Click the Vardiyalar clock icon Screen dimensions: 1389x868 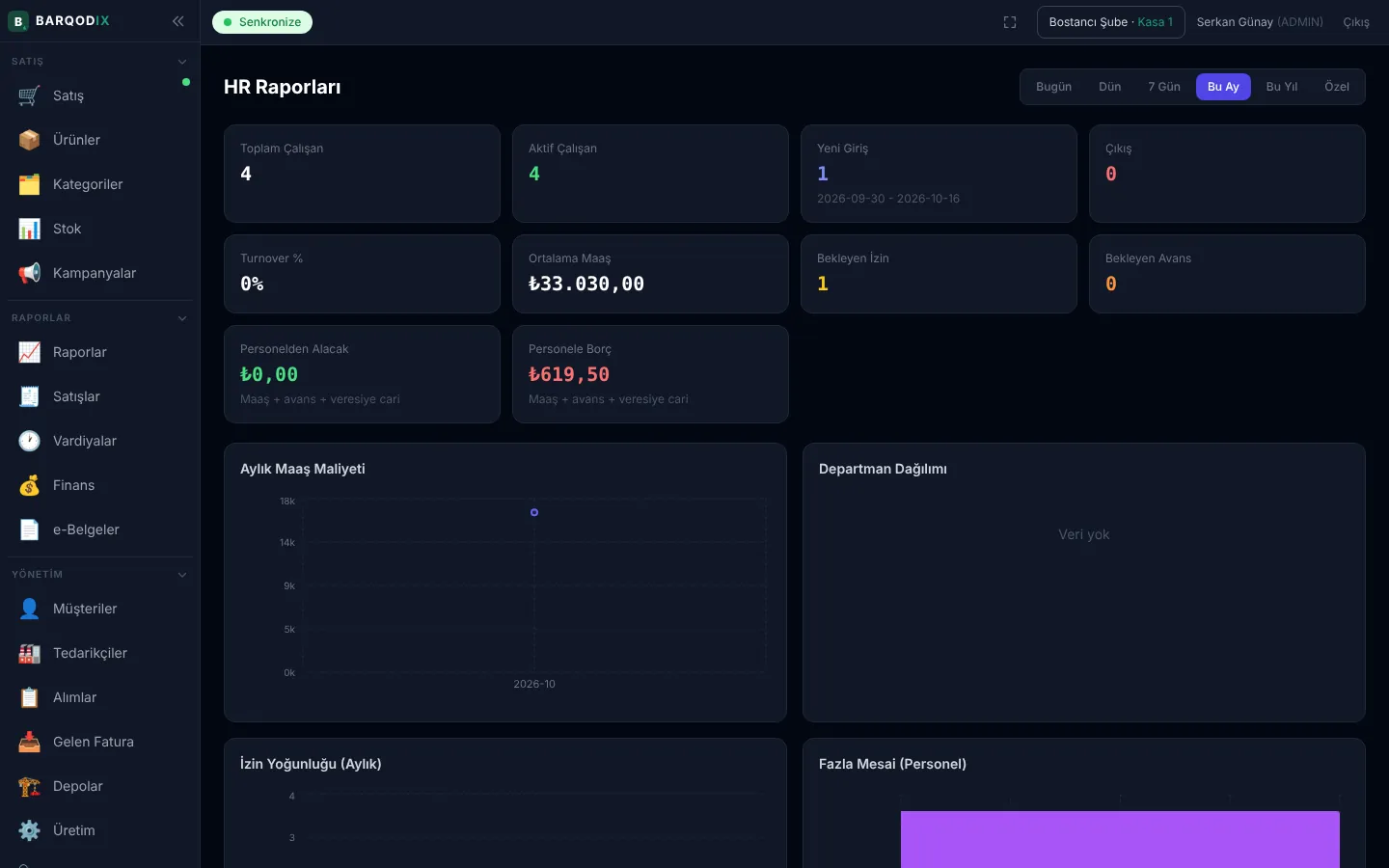pos(30,441)
